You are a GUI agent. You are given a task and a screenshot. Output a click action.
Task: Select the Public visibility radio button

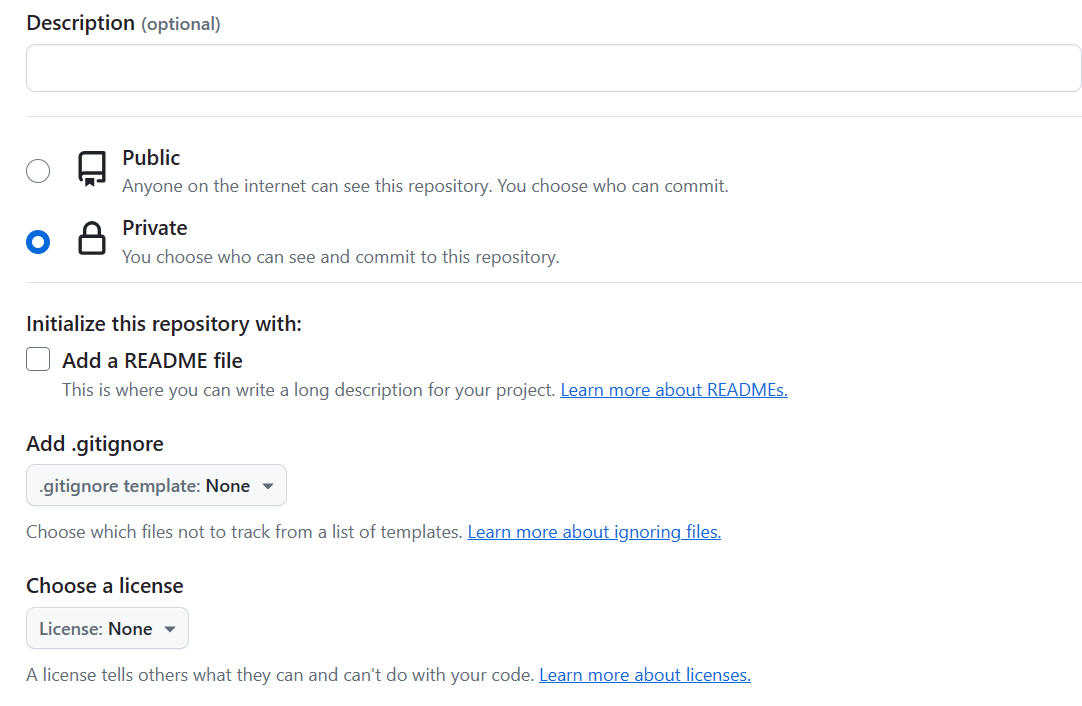click(38, 171)
